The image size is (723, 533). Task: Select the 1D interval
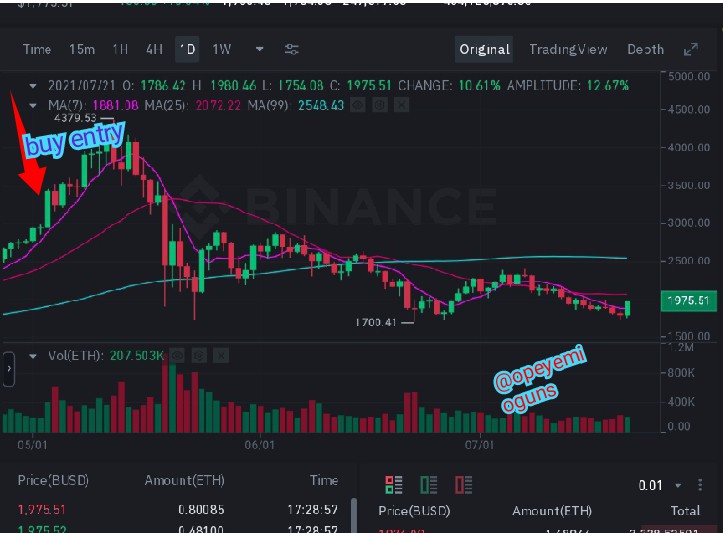[187, 49]
